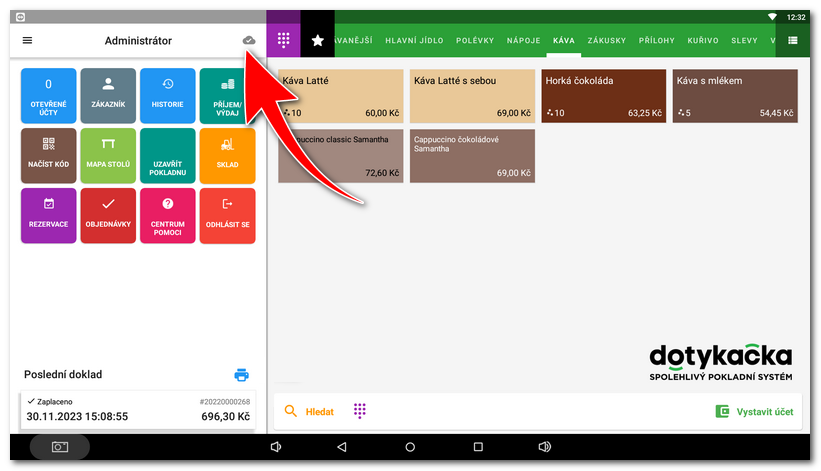Image resolution: width=821 pixels, height=471 pixels.
Task: Raise volume with the right speaker icon
Action: click(x=544, y=447)
